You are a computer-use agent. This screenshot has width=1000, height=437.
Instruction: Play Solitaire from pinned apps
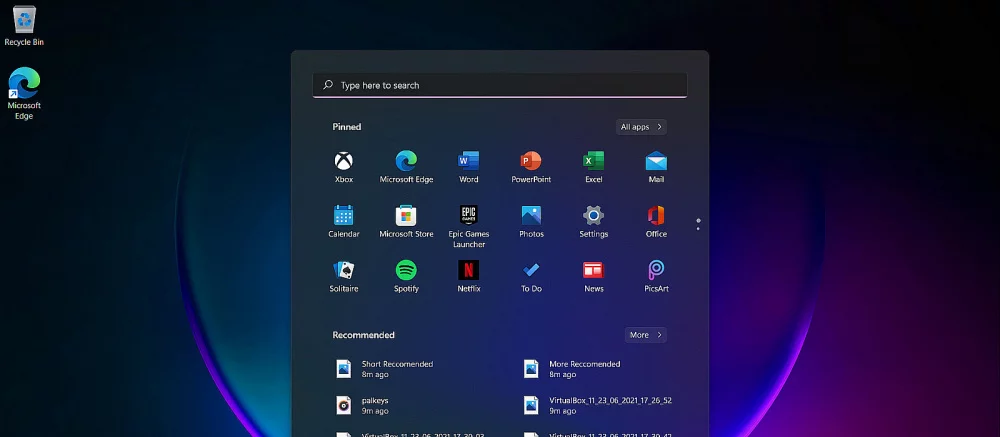pyautogui.click(x=344, y=277)
